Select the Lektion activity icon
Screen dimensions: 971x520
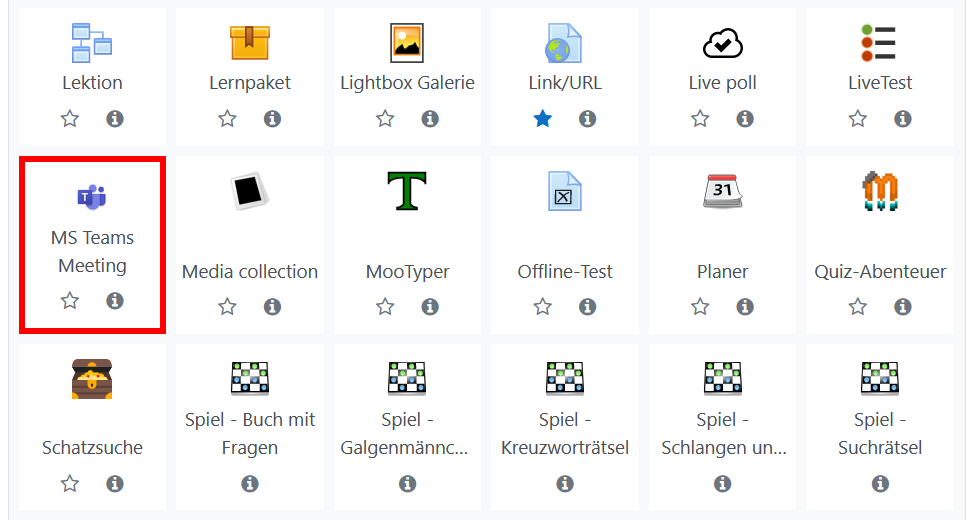(x=92, y=43)
